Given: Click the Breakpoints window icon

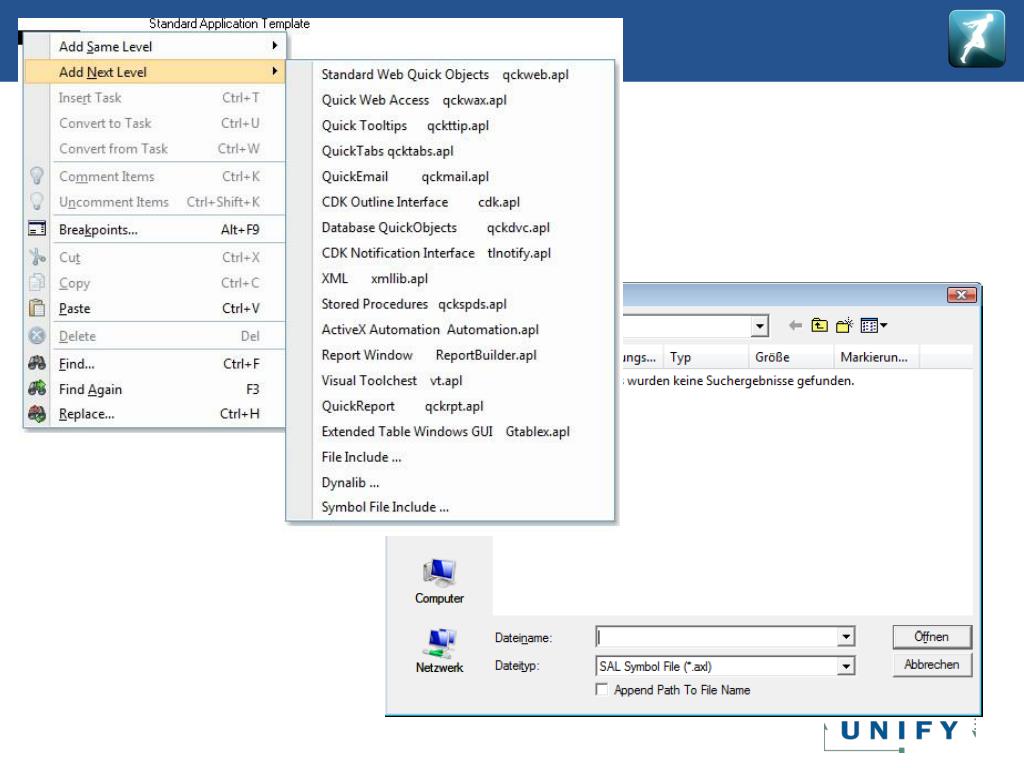Looking at the screenshot, I should [x=37, y=229].
